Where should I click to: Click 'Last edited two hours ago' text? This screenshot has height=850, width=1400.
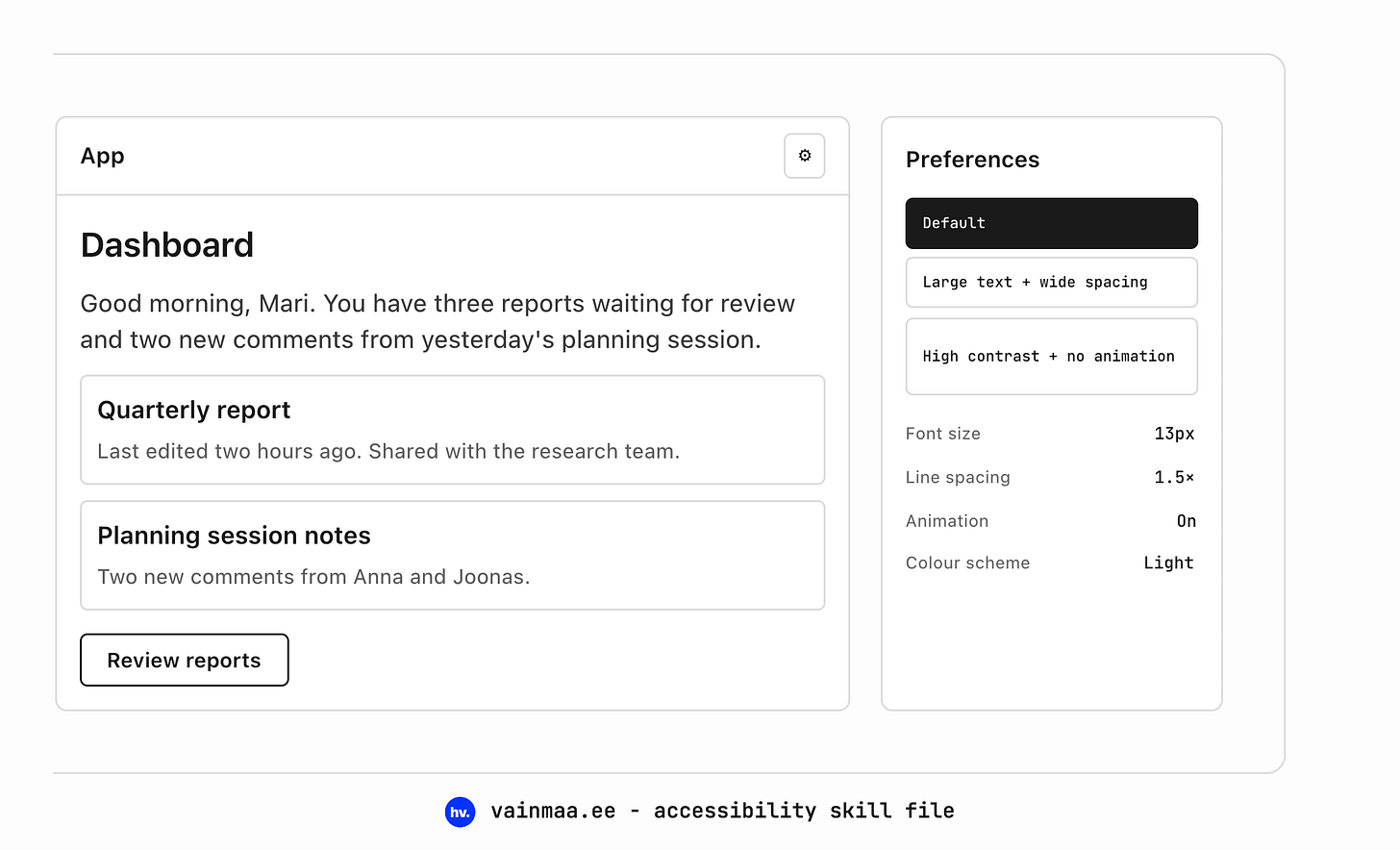tap(388, 451)
